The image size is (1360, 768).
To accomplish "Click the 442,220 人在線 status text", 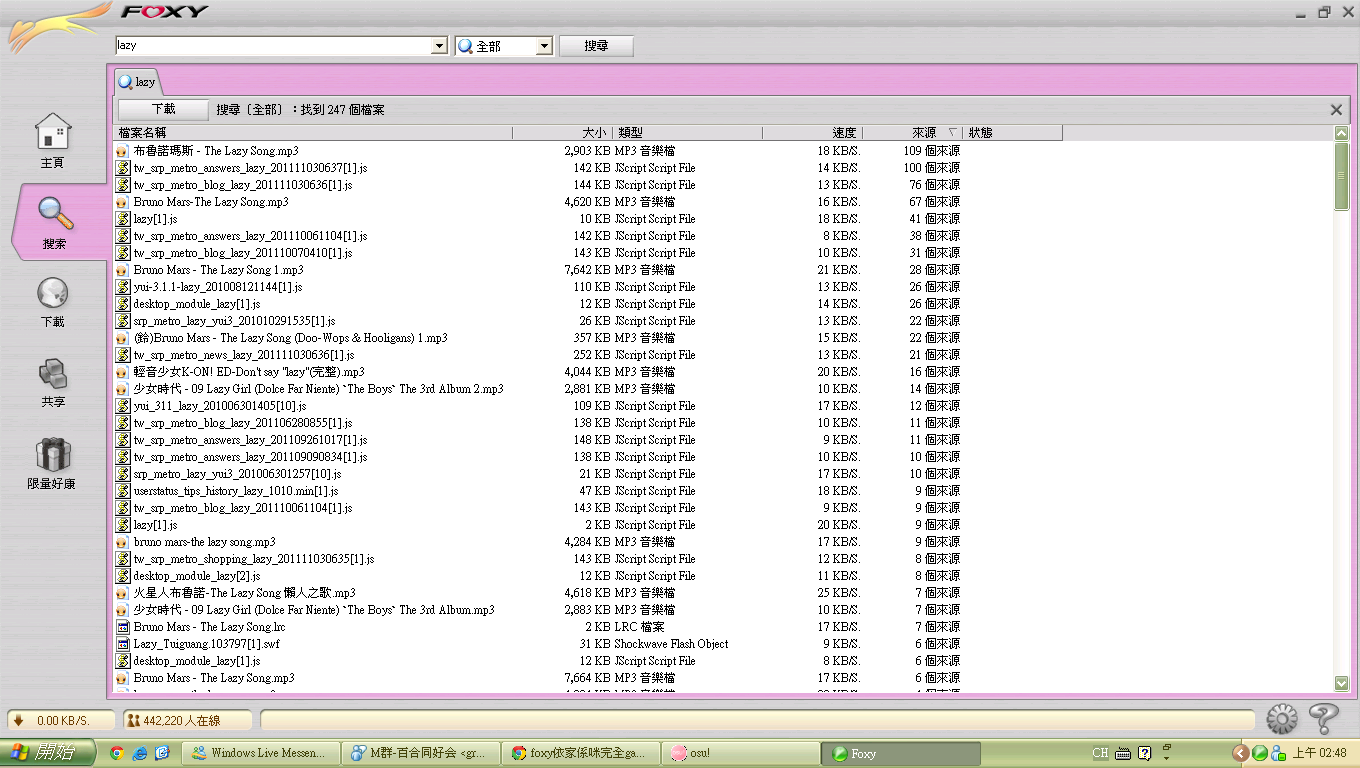I will point(182,721).
